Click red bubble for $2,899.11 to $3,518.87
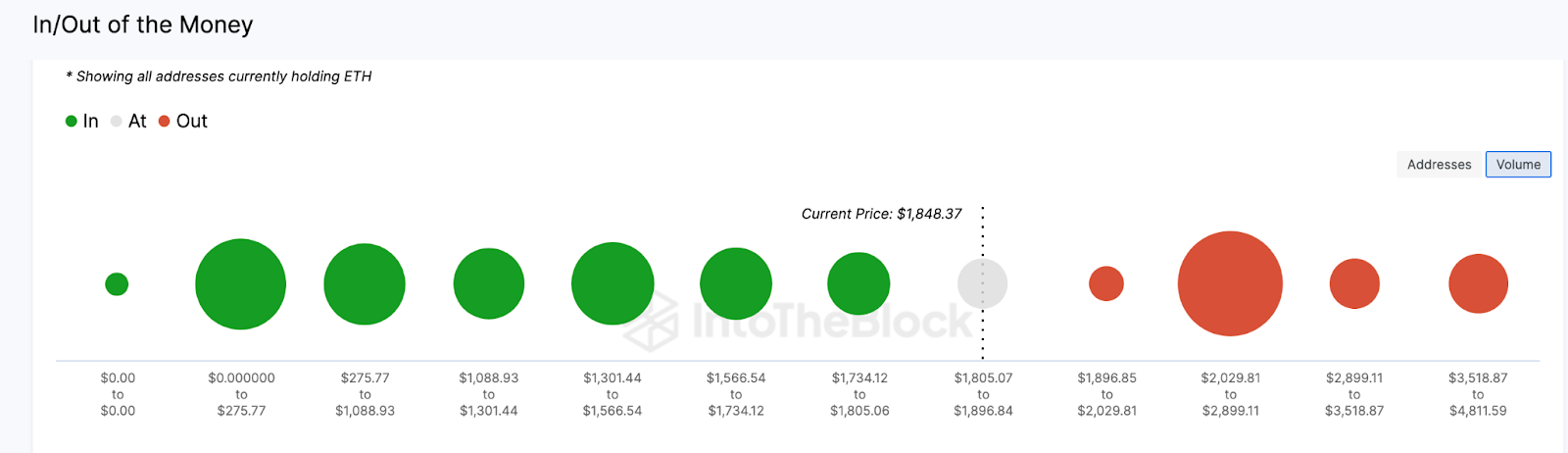This screenshot has height=453, width=1568. click(1354, 283)
